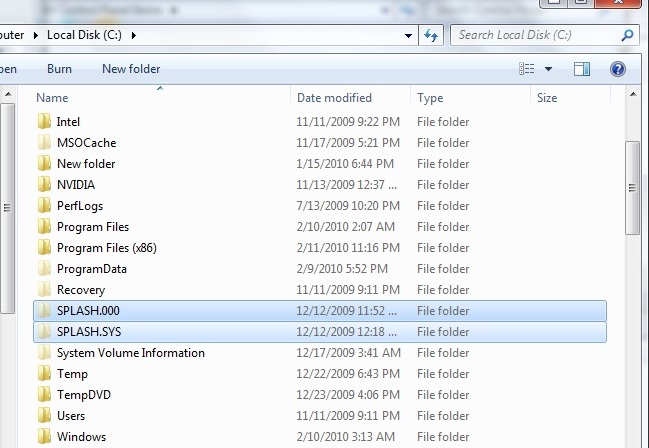The image size is (649, 448).
Task: Expand the Computer breadcrumb arrow
Action: (x=36, y=36)
